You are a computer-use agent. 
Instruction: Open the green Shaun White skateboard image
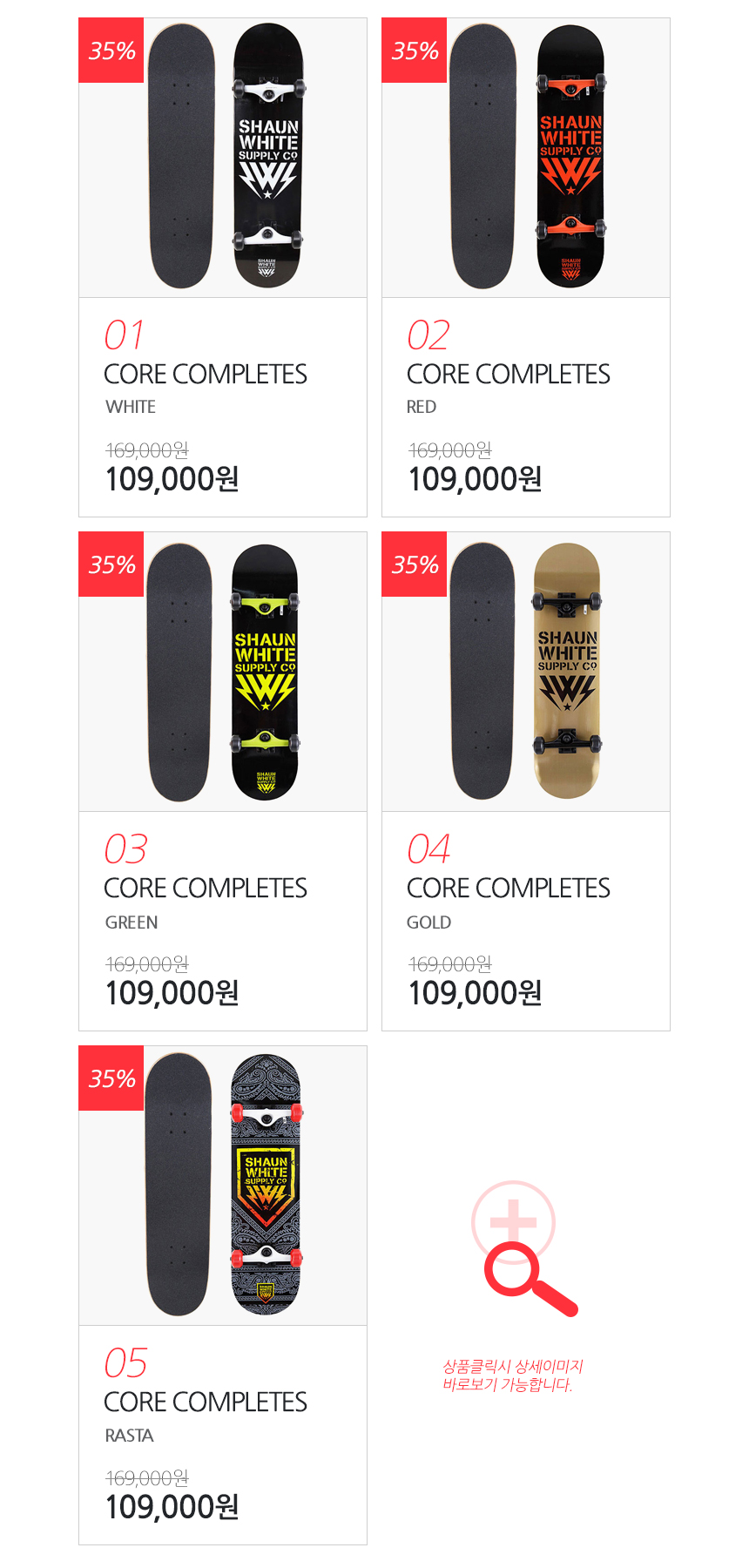[x=225, y=672]
